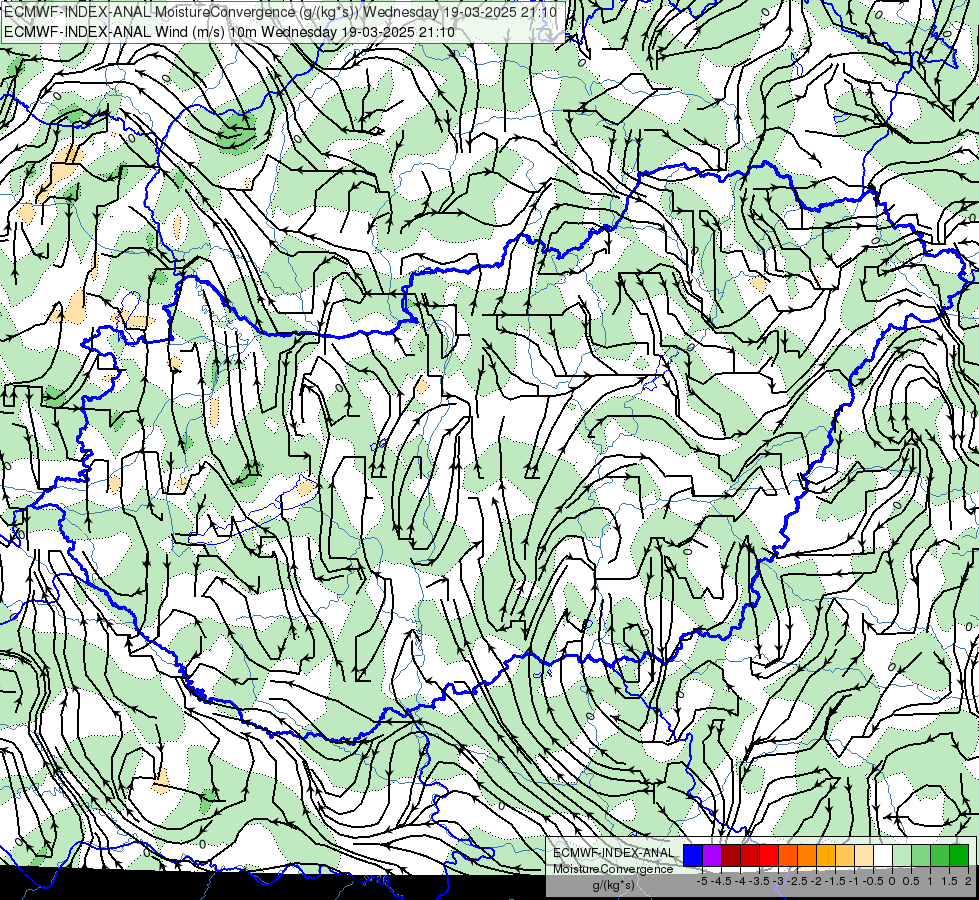Image resolution: width=979 pixels, height=900 pixels.
Task: Click the pale peach swatch between -1 and -0.5
Action: pyautogui.click(x=864, y=856)
